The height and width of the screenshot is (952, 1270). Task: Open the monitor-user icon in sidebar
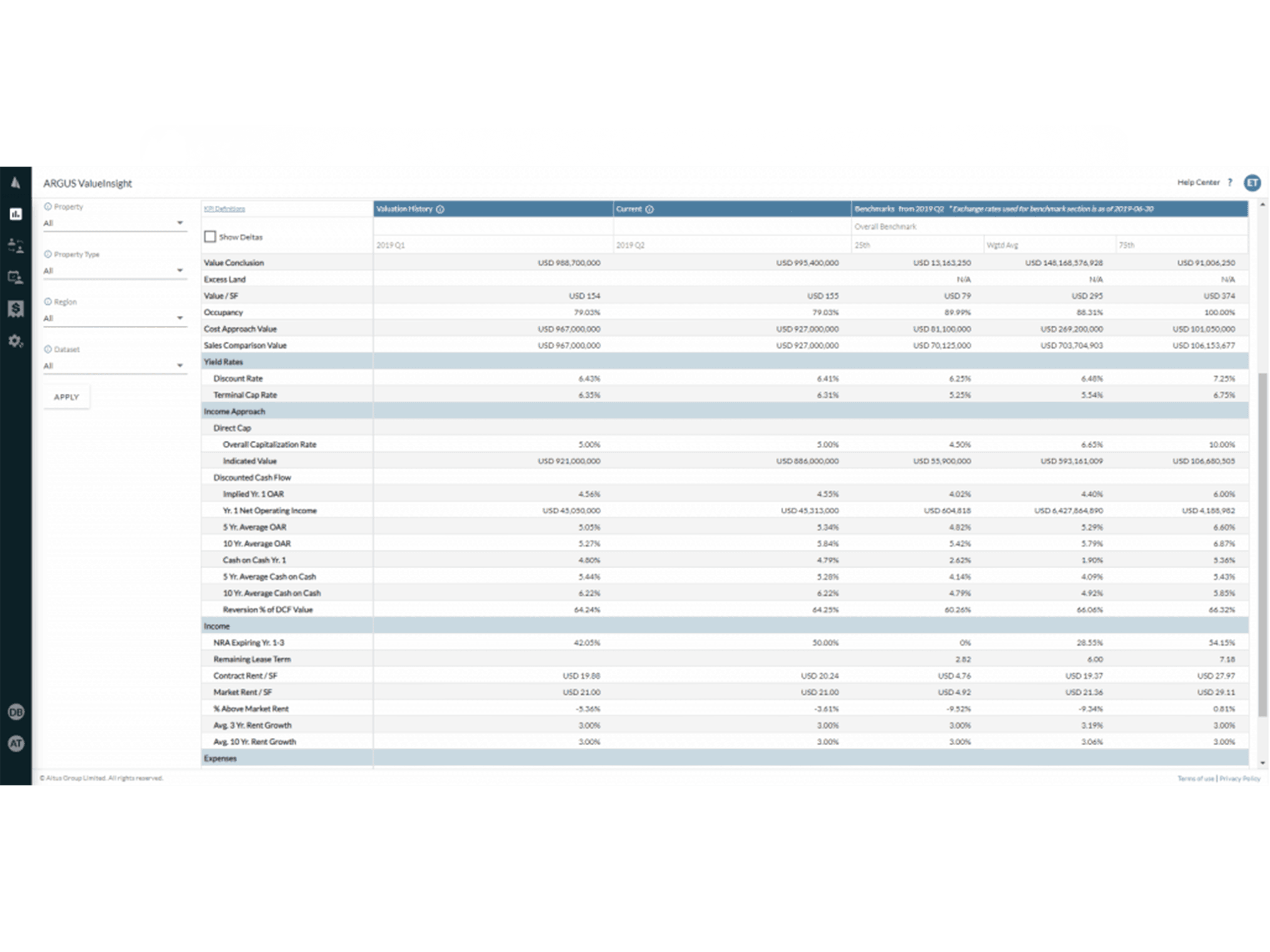pos(15,278)
